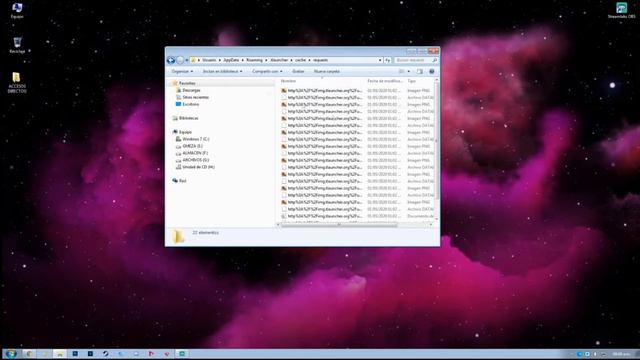Open Descargas in the navigation pane

(191, 90)
